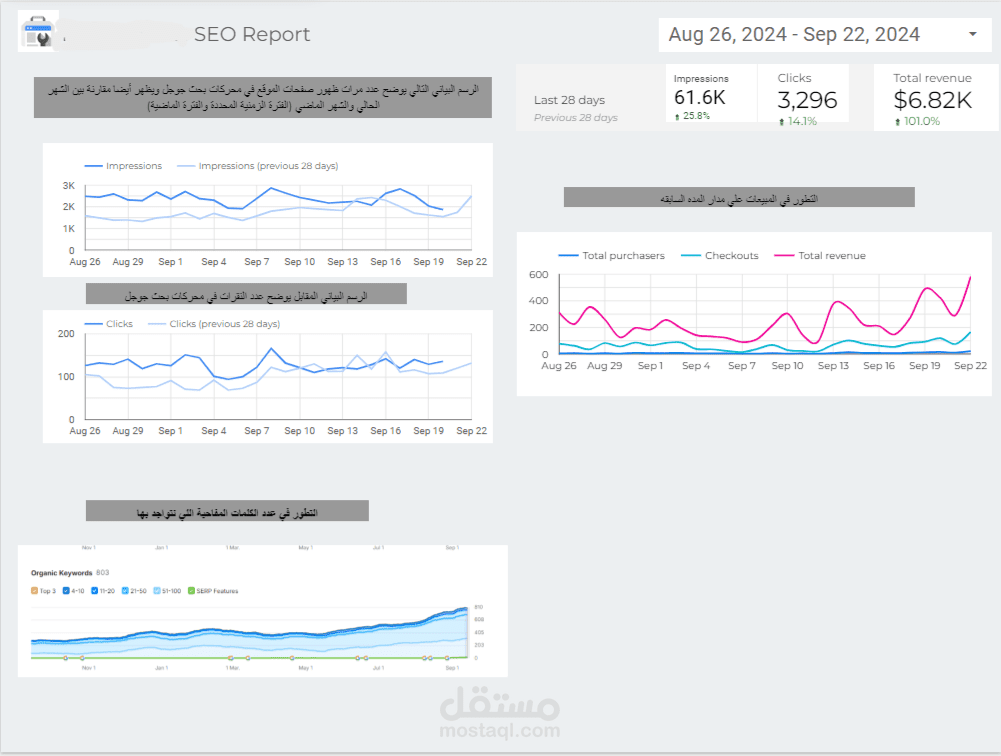This screenshot has height=756, width=1001.
Task: Click the 400 axis label on sales chart
Action: (539, 301)
